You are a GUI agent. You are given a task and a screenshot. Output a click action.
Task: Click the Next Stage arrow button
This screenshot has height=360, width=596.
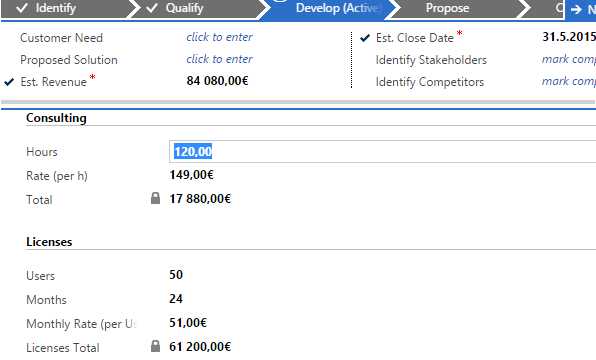[x=581, y=9]
